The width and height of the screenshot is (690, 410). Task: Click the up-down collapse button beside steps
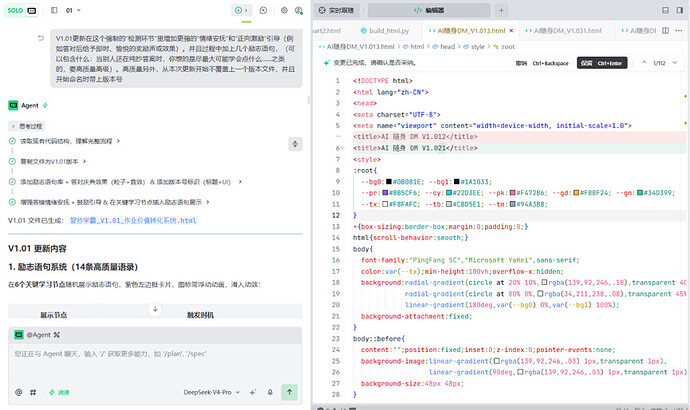coord(295,144)
